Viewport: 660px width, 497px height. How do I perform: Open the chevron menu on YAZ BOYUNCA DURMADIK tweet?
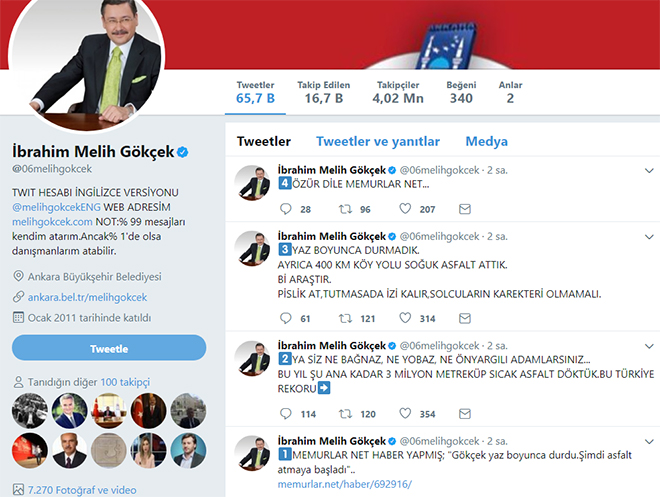point(649,237)
